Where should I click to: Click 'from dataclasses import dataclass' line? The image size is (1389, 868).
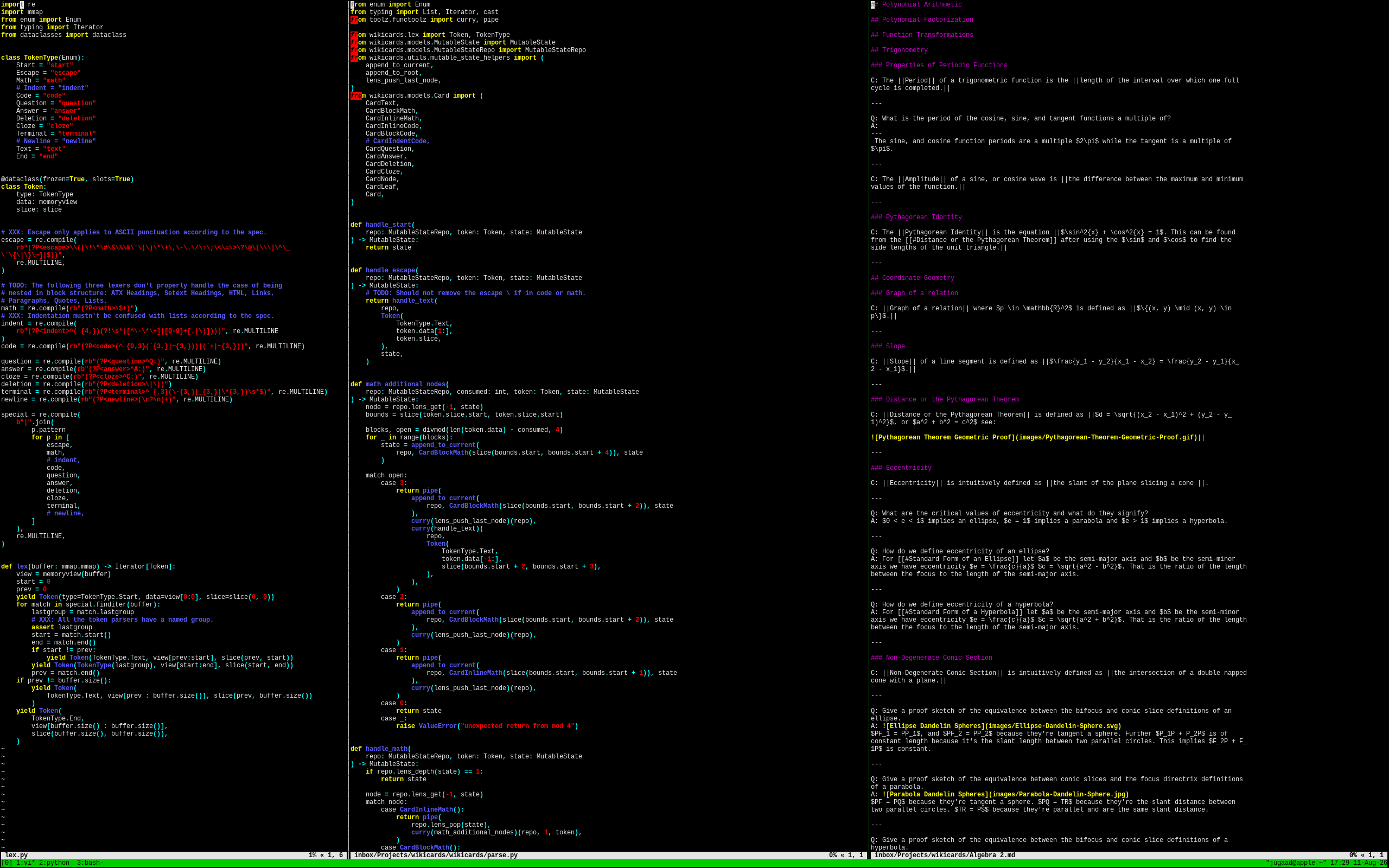[63, 35]
